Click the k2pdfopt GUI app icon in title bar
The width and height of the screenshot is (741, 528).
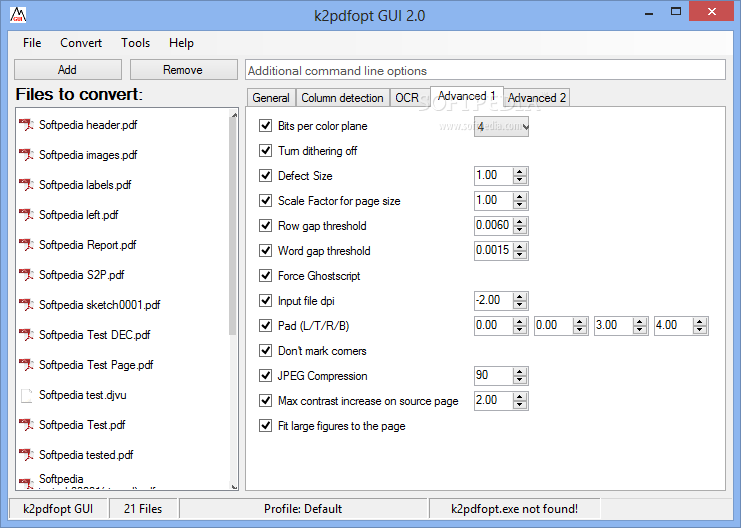(x=17, y=15)
